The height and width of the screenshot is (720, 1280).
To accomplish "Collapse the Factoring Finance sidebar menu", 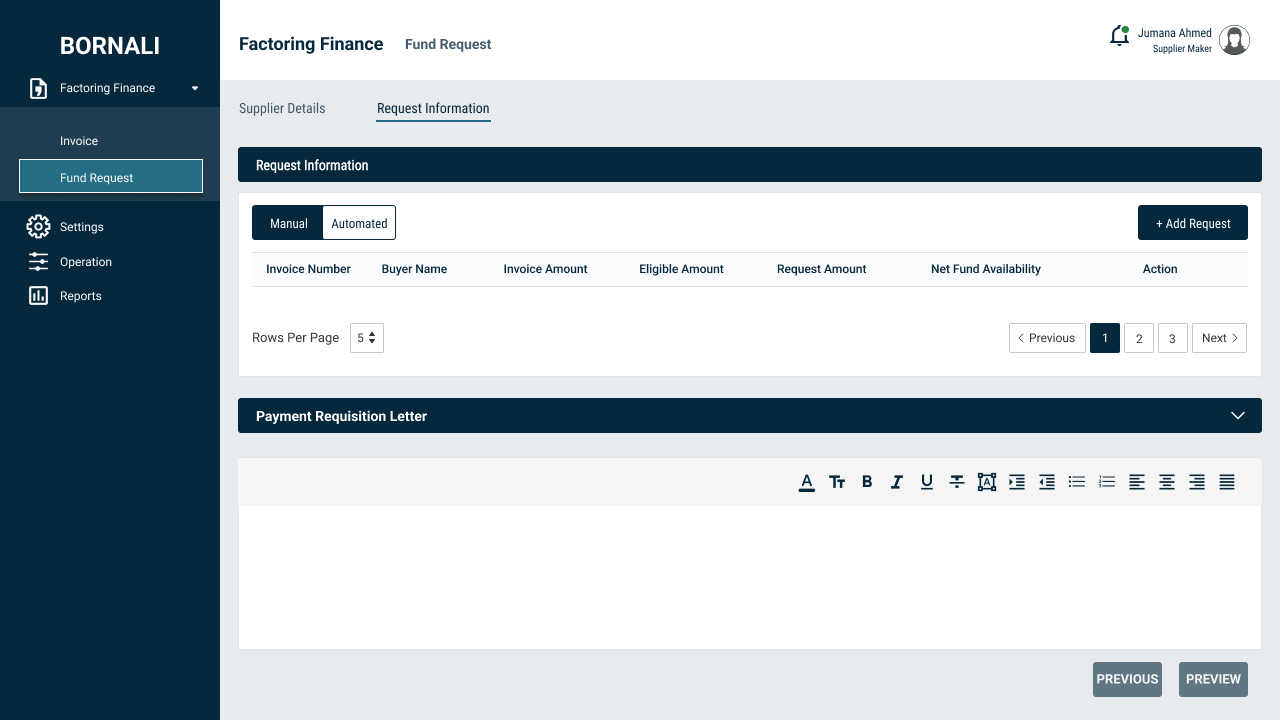I will coord(195,88).
